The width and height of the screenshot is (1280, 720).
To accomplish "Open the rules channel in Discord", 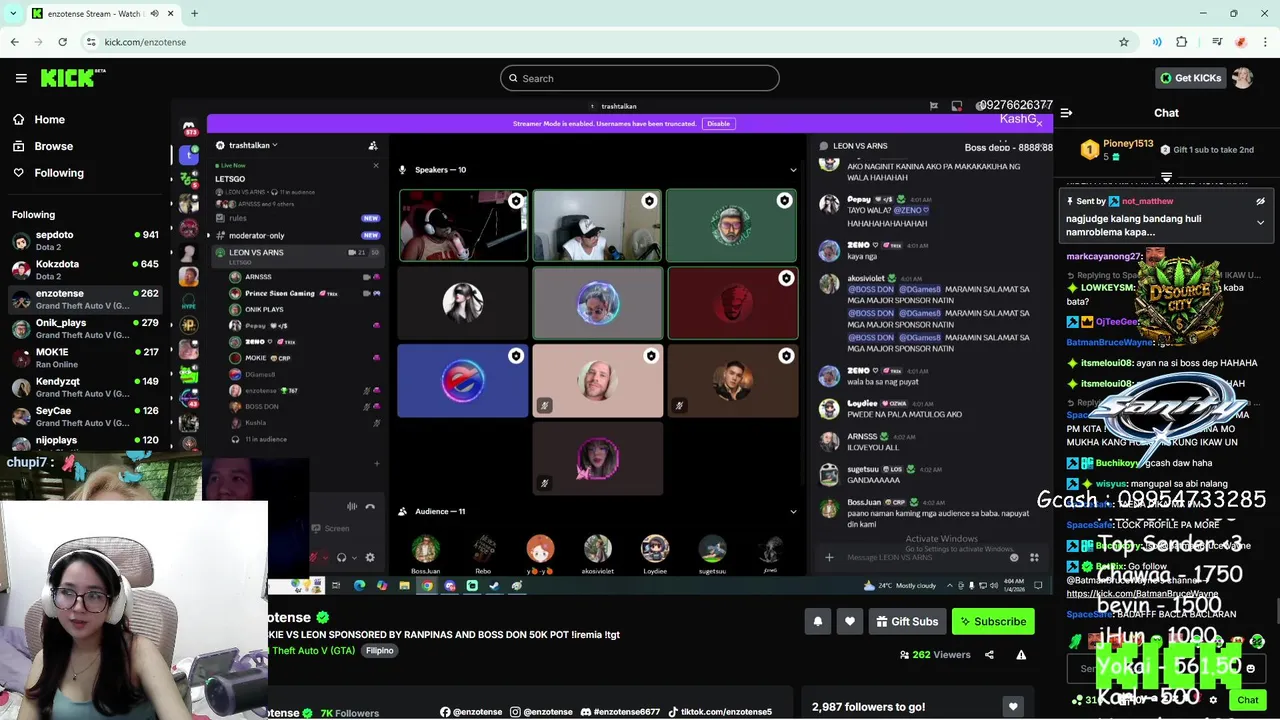I will 296,218.
